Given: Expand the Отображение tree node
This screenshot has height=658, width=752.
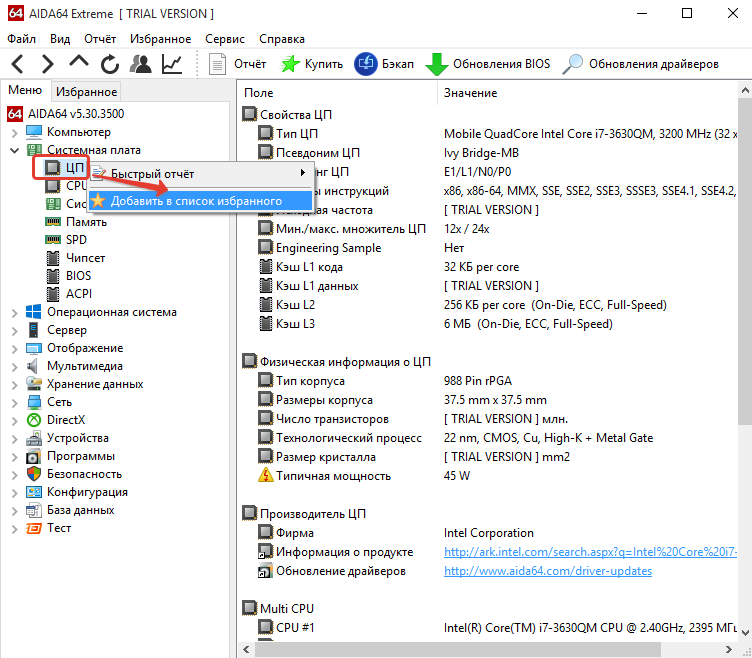Looking at the screenshot, I should click(x=14, y=349).
